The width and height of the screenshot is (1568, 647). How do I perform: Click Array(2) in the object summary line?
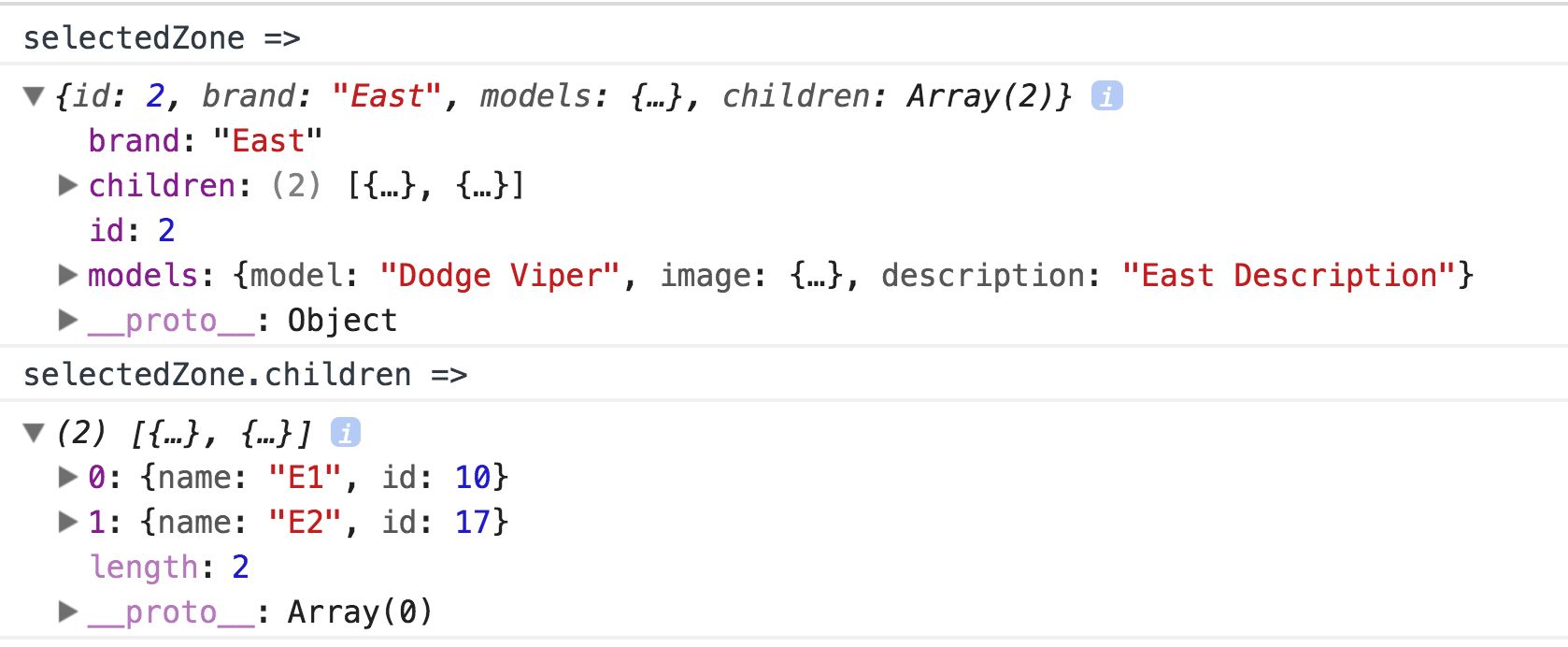coord(989,96)
